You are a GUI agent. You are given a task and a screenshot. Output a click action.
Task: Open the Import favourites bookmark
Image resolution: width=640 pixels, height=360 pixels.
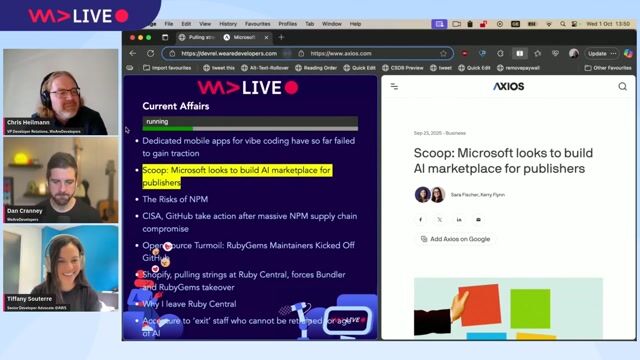pos(167,68)
